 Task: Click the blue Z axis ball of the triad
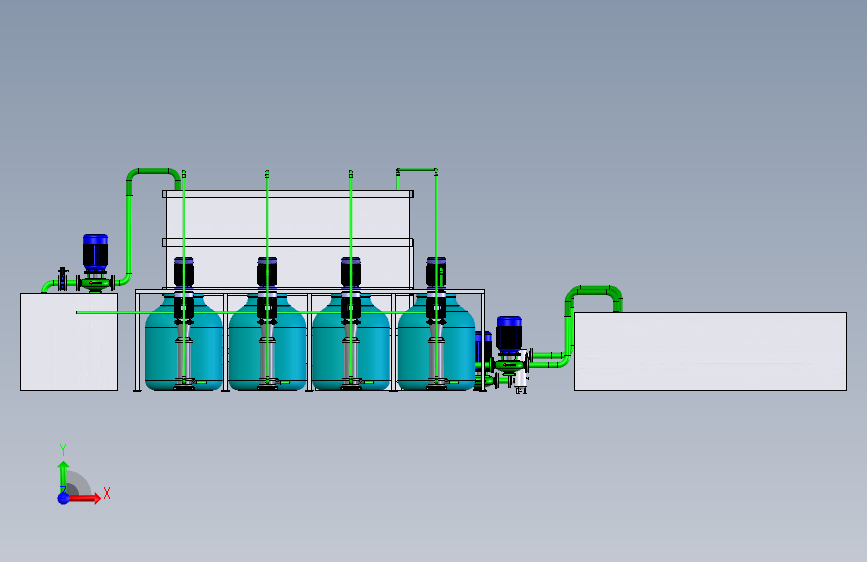coord(64,498)
